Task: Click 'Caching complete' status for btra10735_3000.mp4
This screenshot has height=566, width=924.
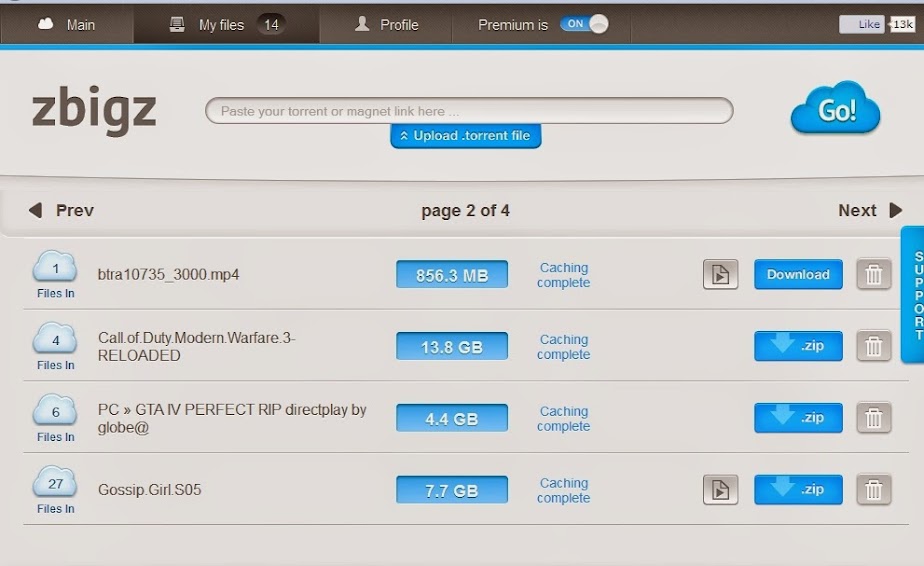Action: (563, 275)
